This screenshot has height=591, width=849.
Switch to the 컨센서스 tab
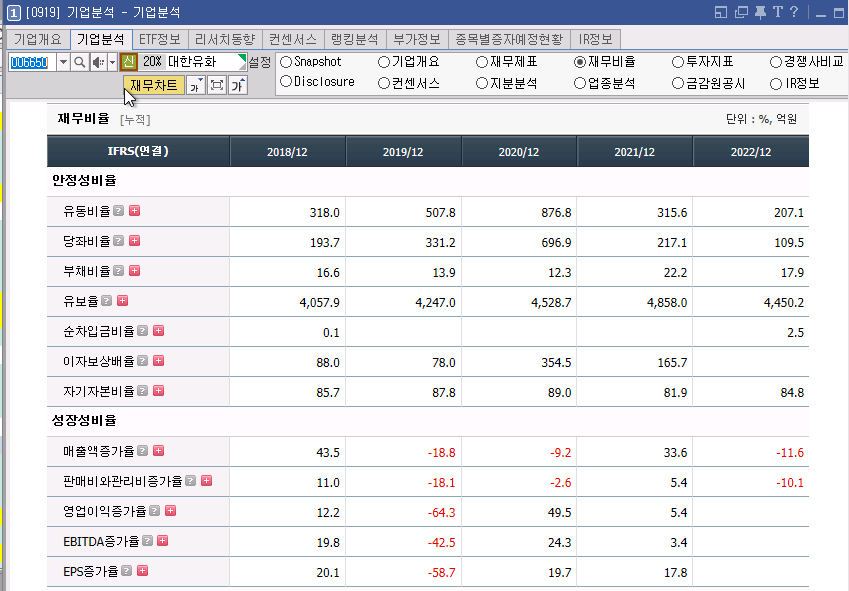293,39
